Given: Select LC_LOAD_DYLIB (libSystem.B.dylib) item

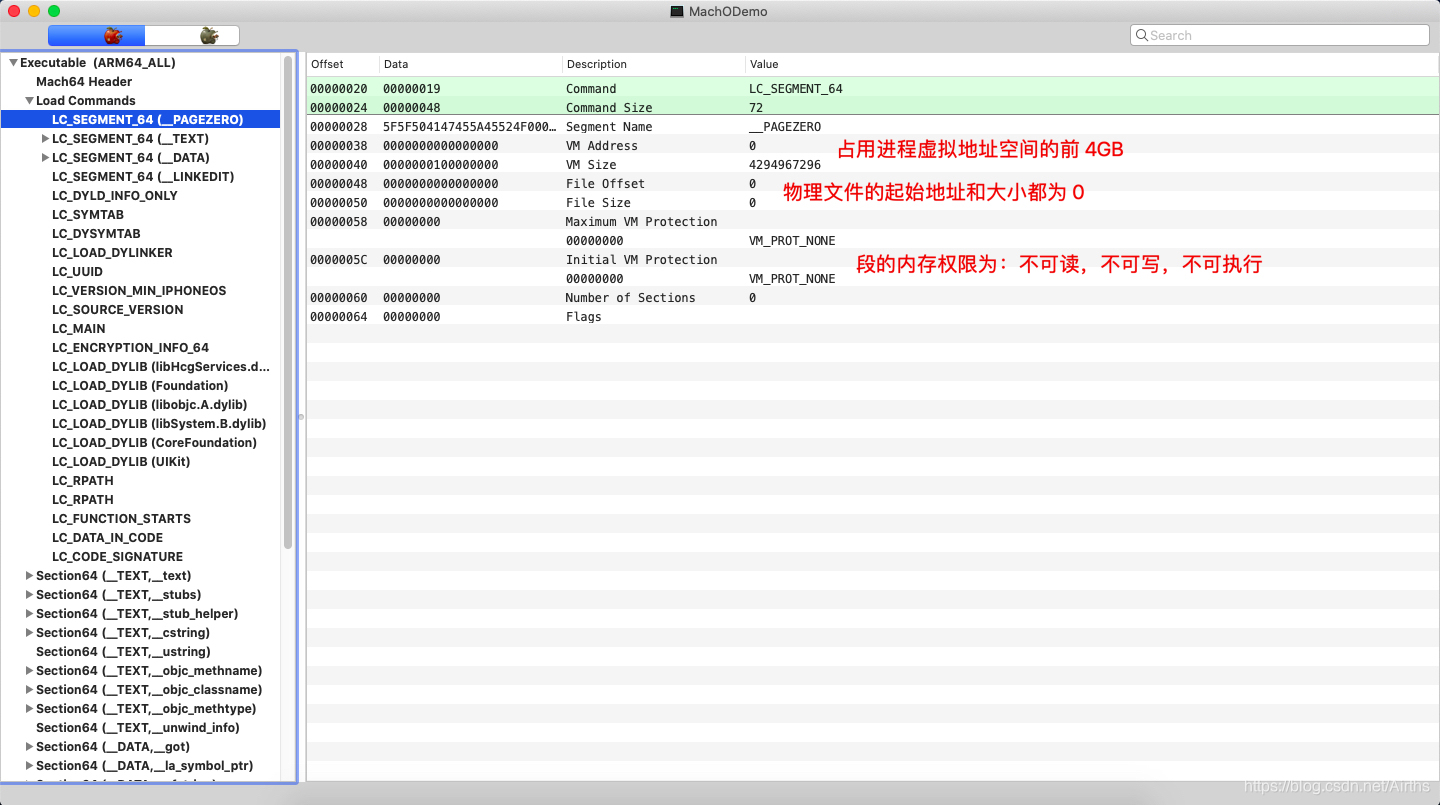Looking at the screenshot, I should click(x=159, y=423).
